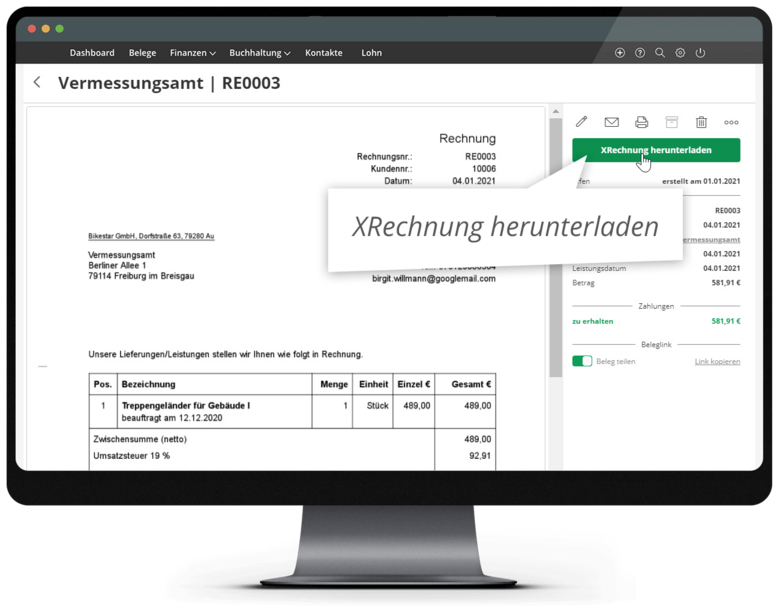Open the Dashboard menu item
This screenshot has width=780, height=609.
92,53
